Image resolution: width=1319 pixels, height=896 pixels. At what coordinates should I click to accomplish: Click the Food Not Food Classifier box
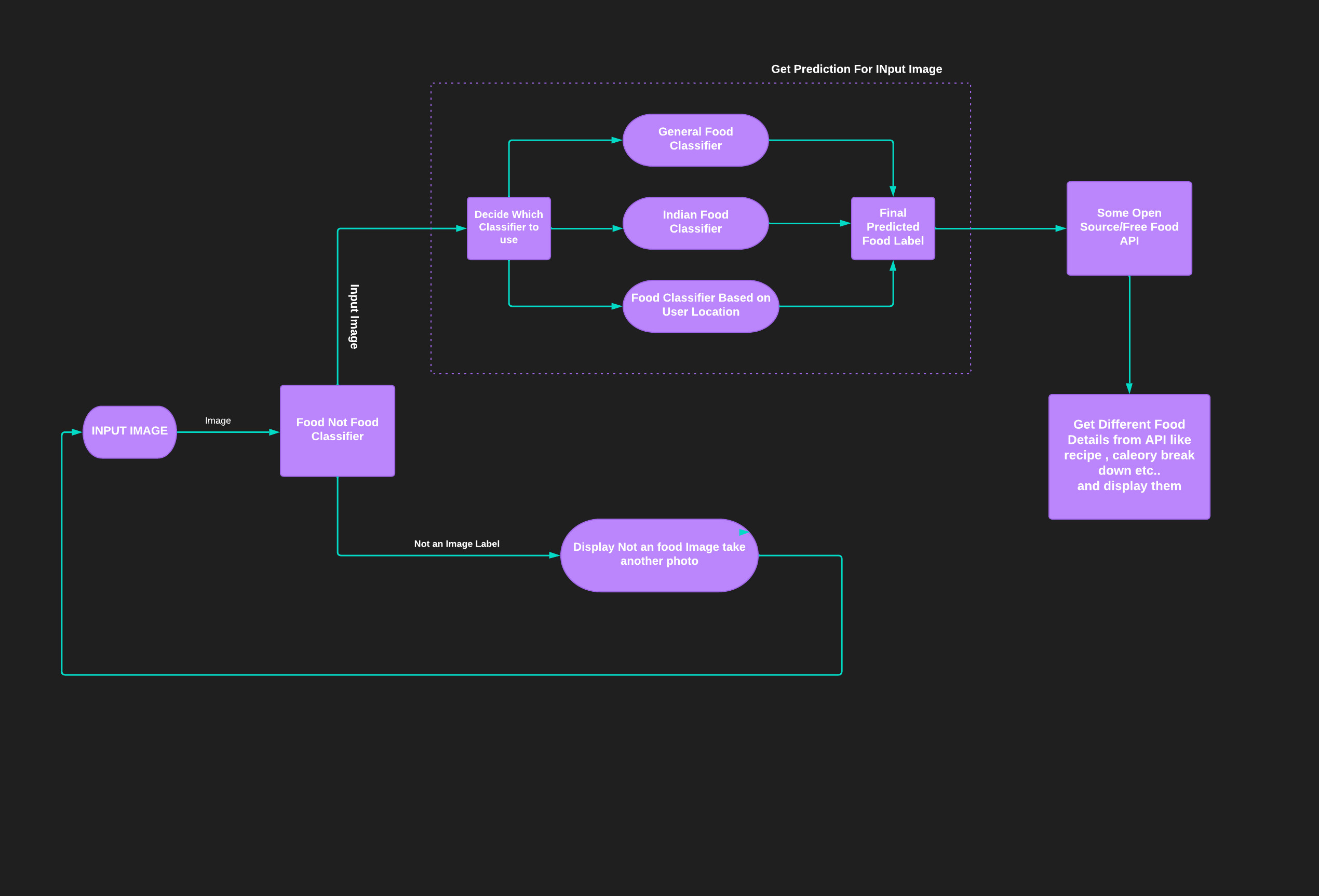[337, 431]
